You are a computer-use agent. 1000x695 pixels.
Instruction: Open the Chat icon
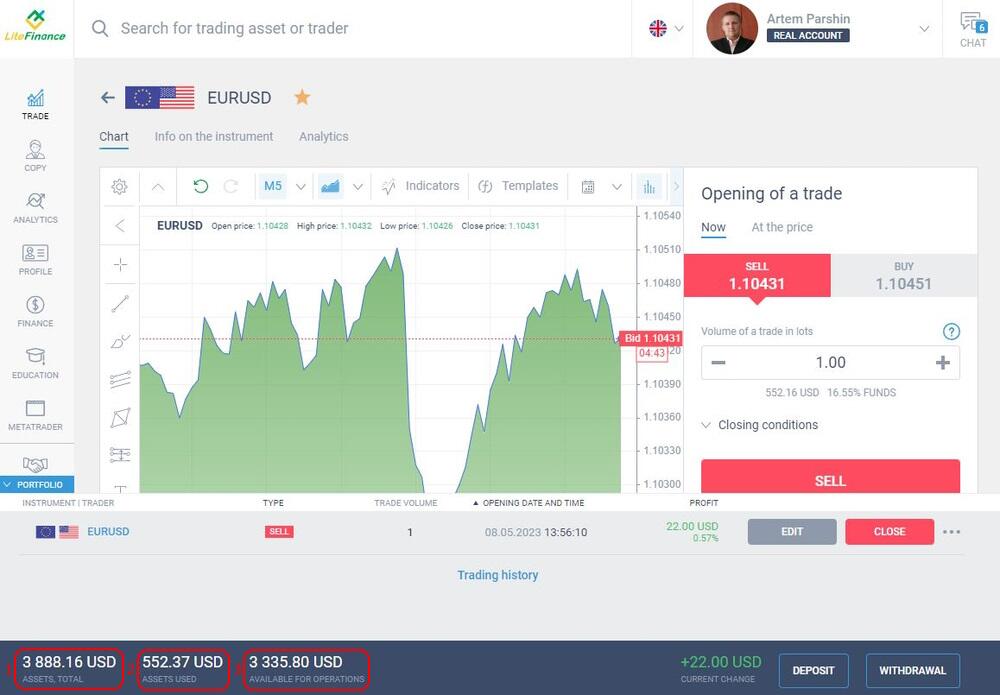tap(972, 28)
